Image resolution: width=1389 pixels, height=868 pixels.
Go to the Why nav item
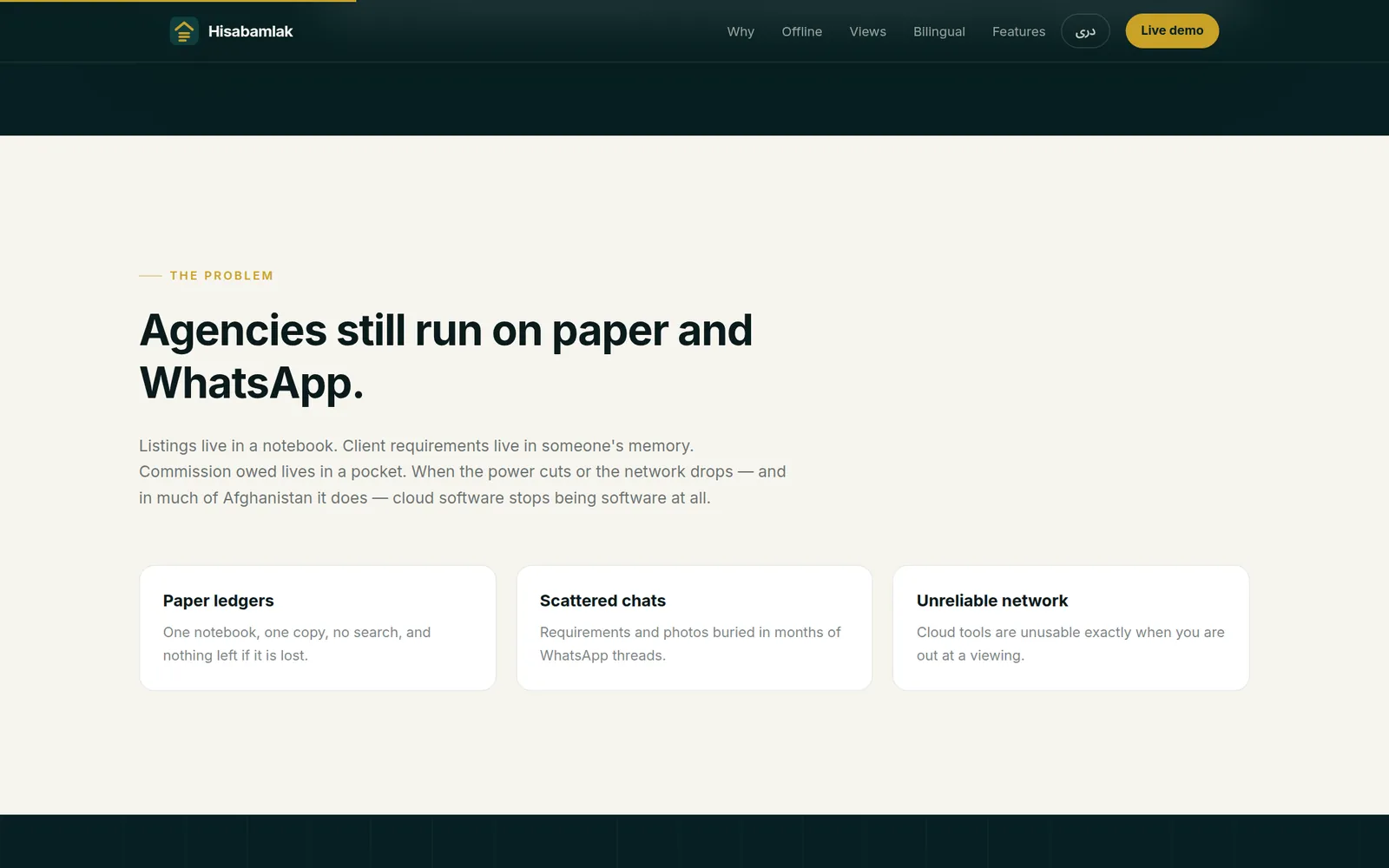[741, 31]
